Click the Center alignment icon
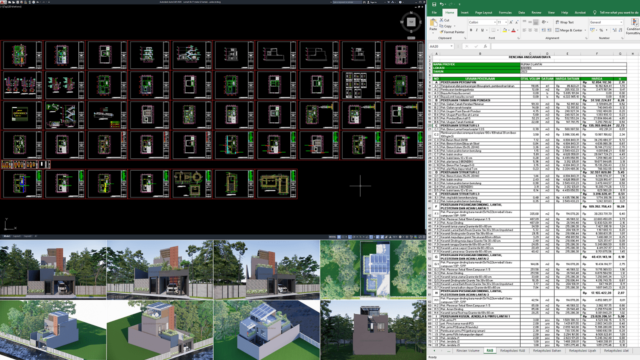Image resolution: width=640 pixels, height=360 pixels. [530, 30]
